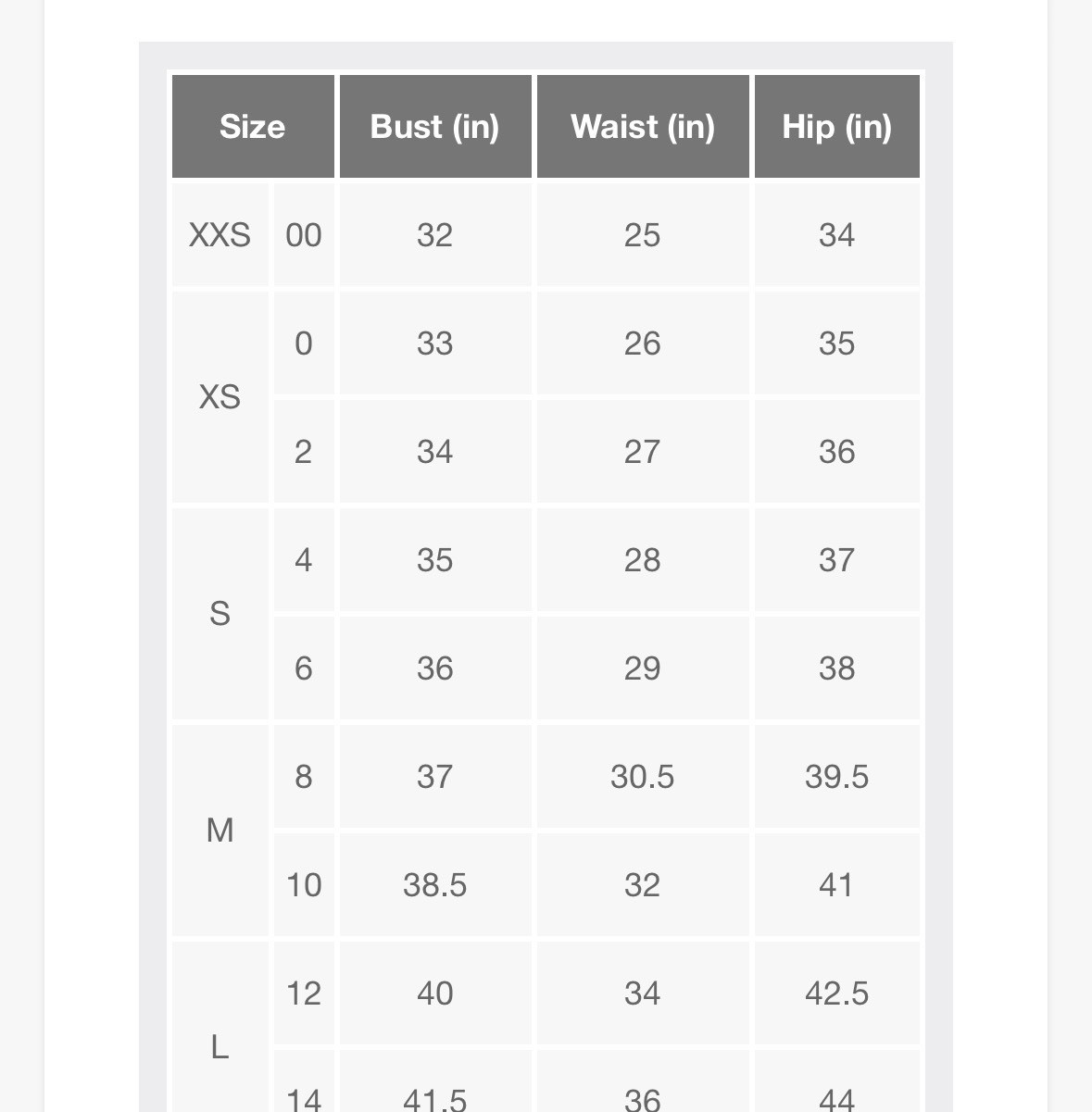Click the Hip (in) column header
The height and width of the screenshot is (1112, 1092).
pyautogui.click(x=837, y=126)
